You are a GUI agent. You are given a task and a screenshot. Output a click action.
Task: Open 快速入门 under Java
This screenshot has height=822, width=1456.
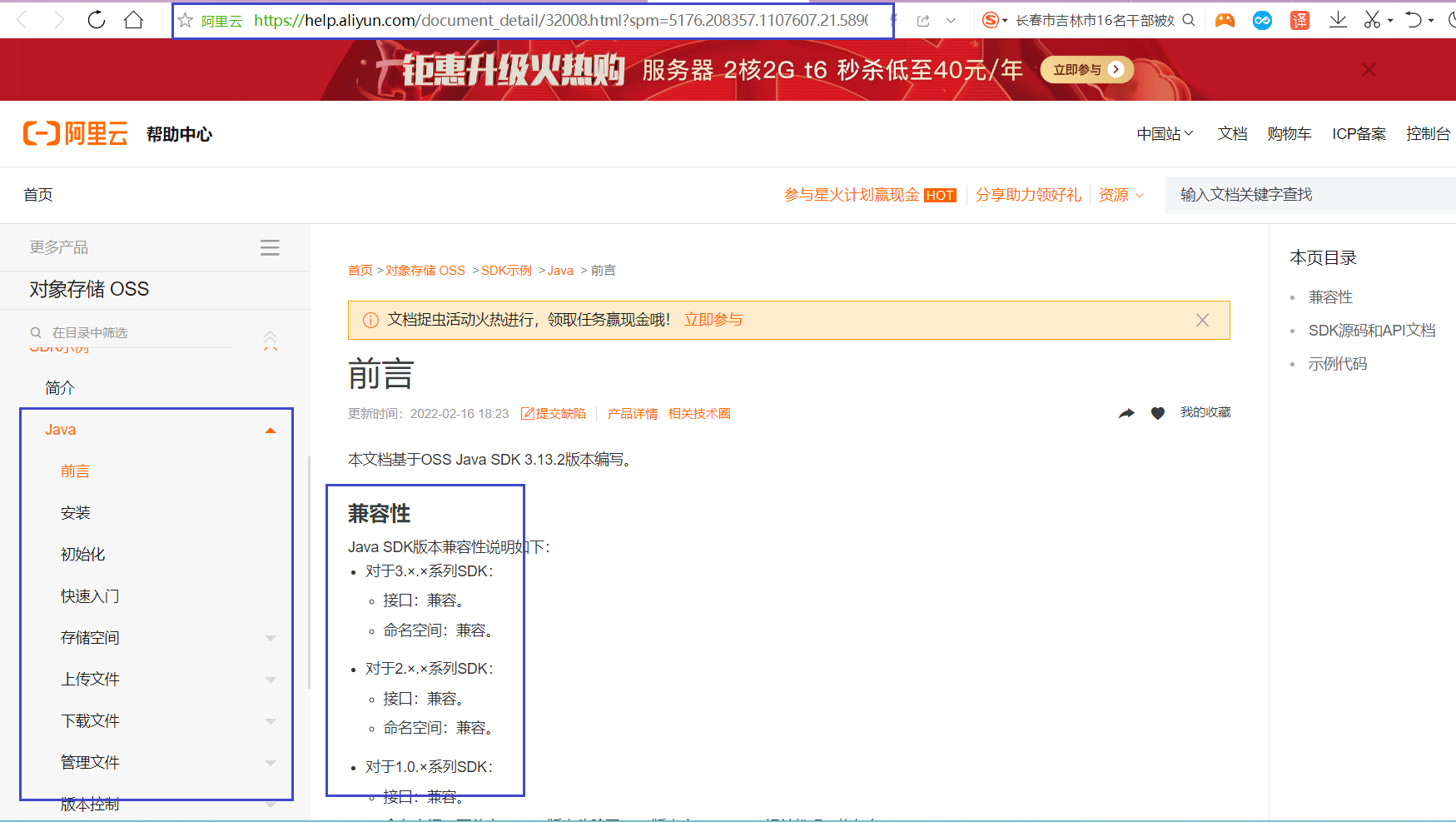coord(90,596)
